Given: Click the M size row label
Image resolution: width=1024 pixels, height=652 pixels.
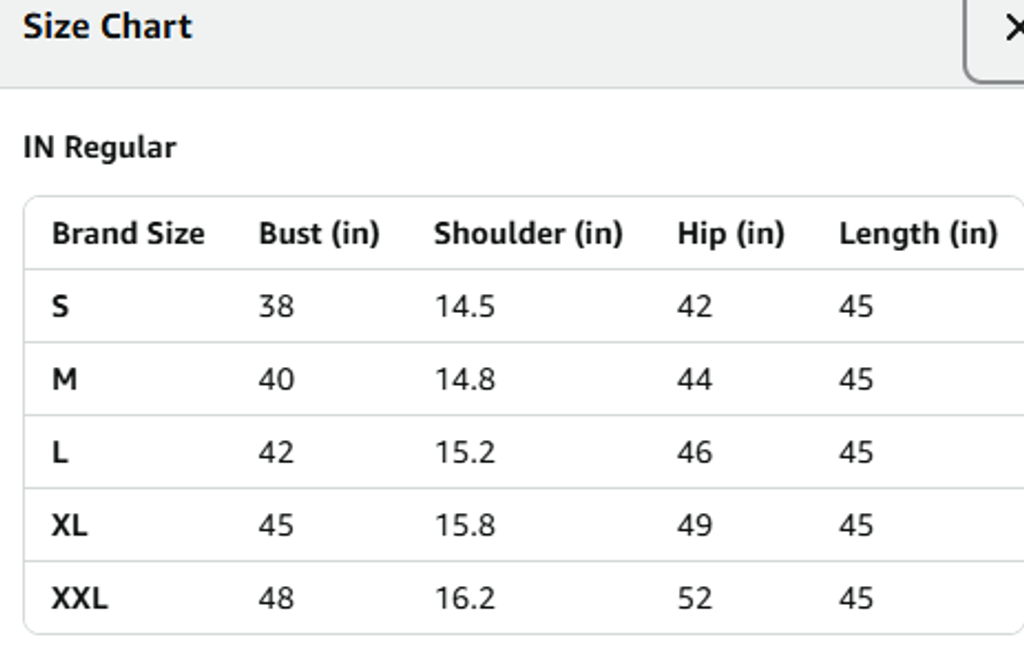Looking at the screenshot, I should click(x=64, y=379).
